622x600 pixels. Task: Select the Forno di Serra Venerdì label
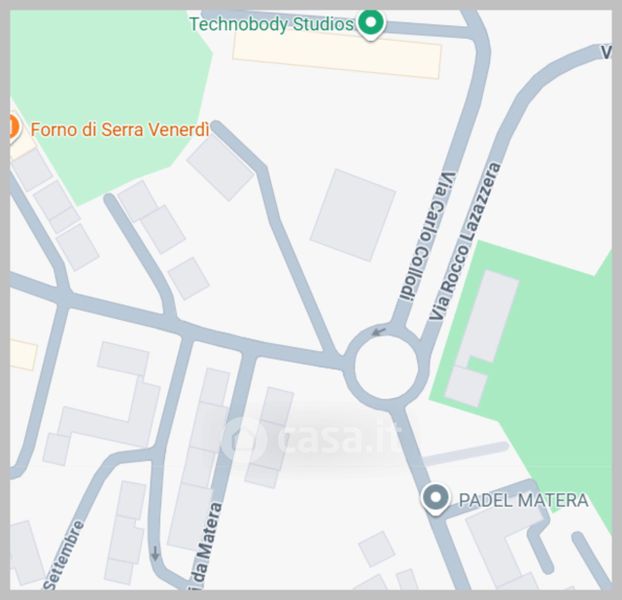pos(120,130)
